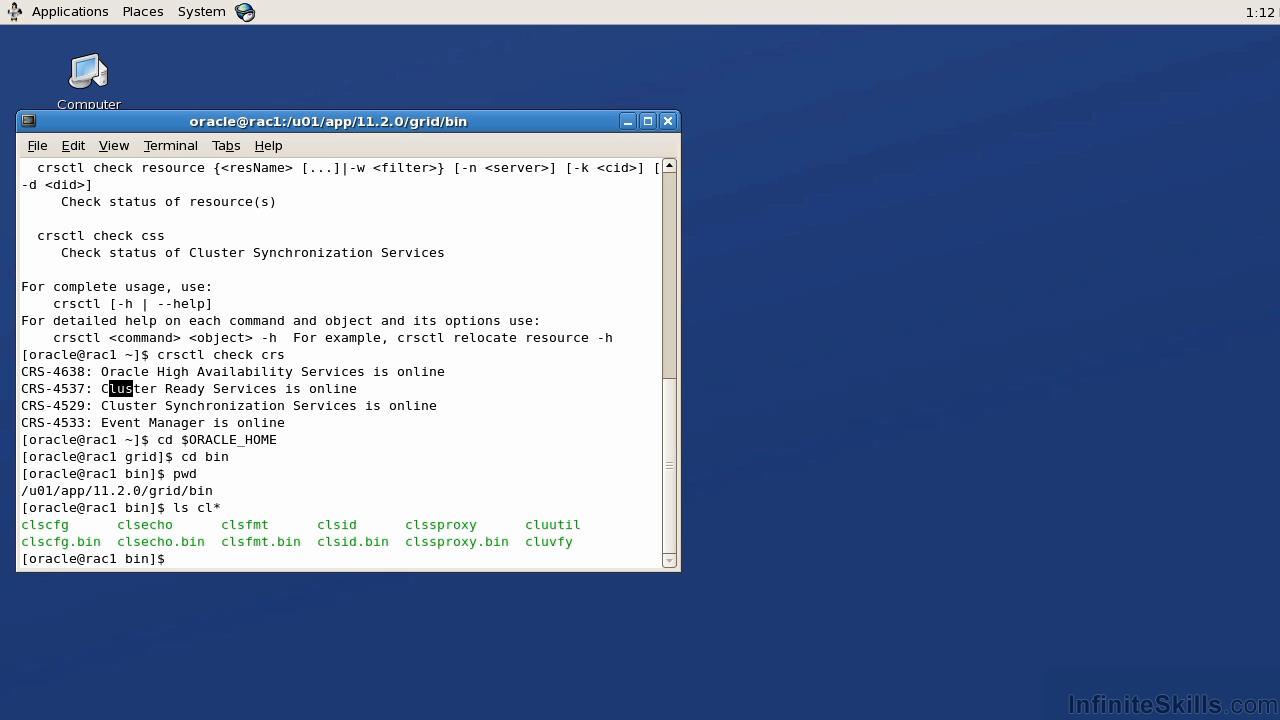The width and height of the screenshot is (1280, 720).
Task: Click the 'crsctl check crs' command text
Action: point(221,355)
